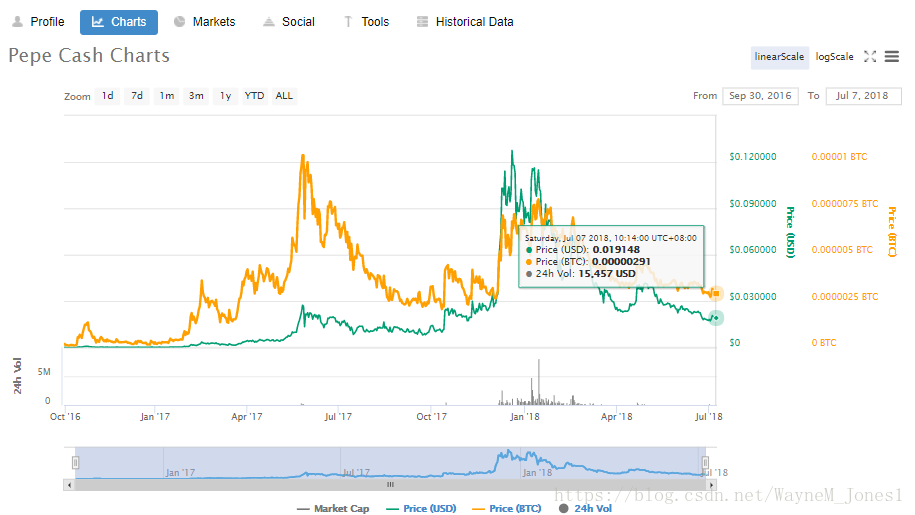Viewport: 915px width, 515px height.
Task: Switch chart to logScale
Action: coord(834,57)
